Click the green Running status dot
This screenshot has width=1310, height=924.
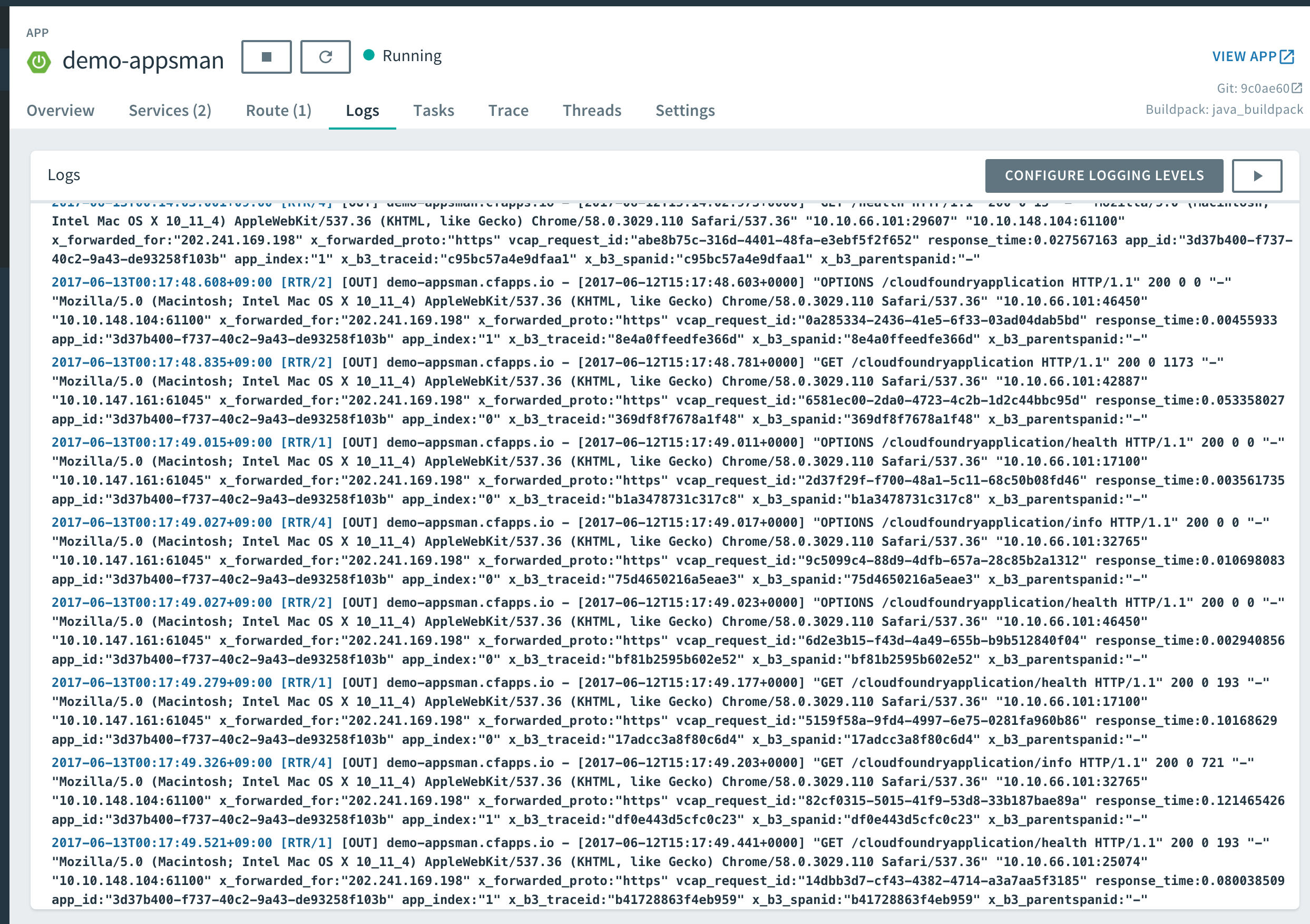(x=369, y=55)
